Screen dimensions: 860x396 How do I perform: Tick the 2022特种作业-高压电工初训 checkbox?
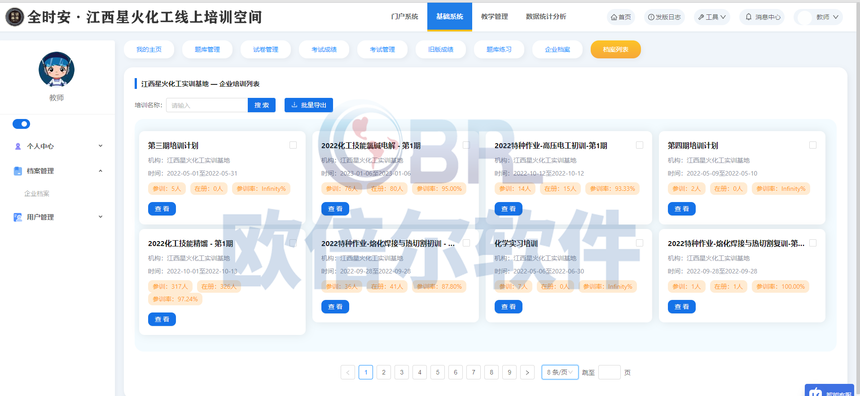639,145
